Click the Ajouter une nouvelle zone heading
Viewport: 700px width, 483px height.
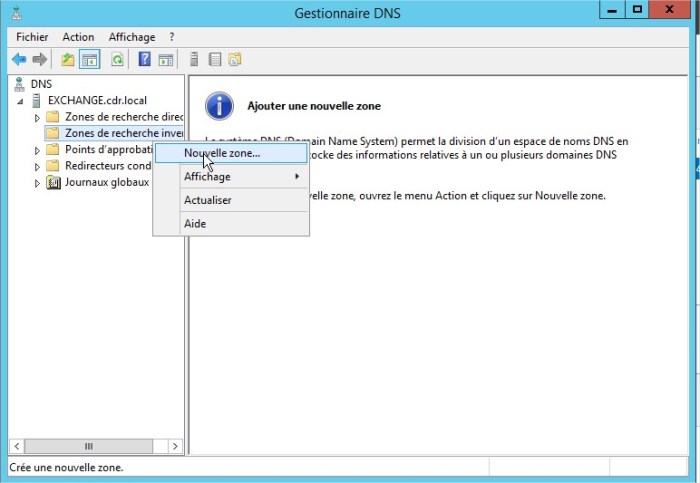click(314, 106)
